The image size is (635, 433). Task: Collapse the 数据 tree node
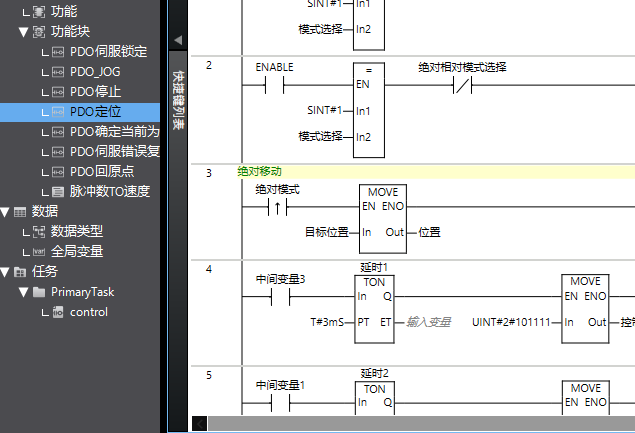tap(5, 212)
